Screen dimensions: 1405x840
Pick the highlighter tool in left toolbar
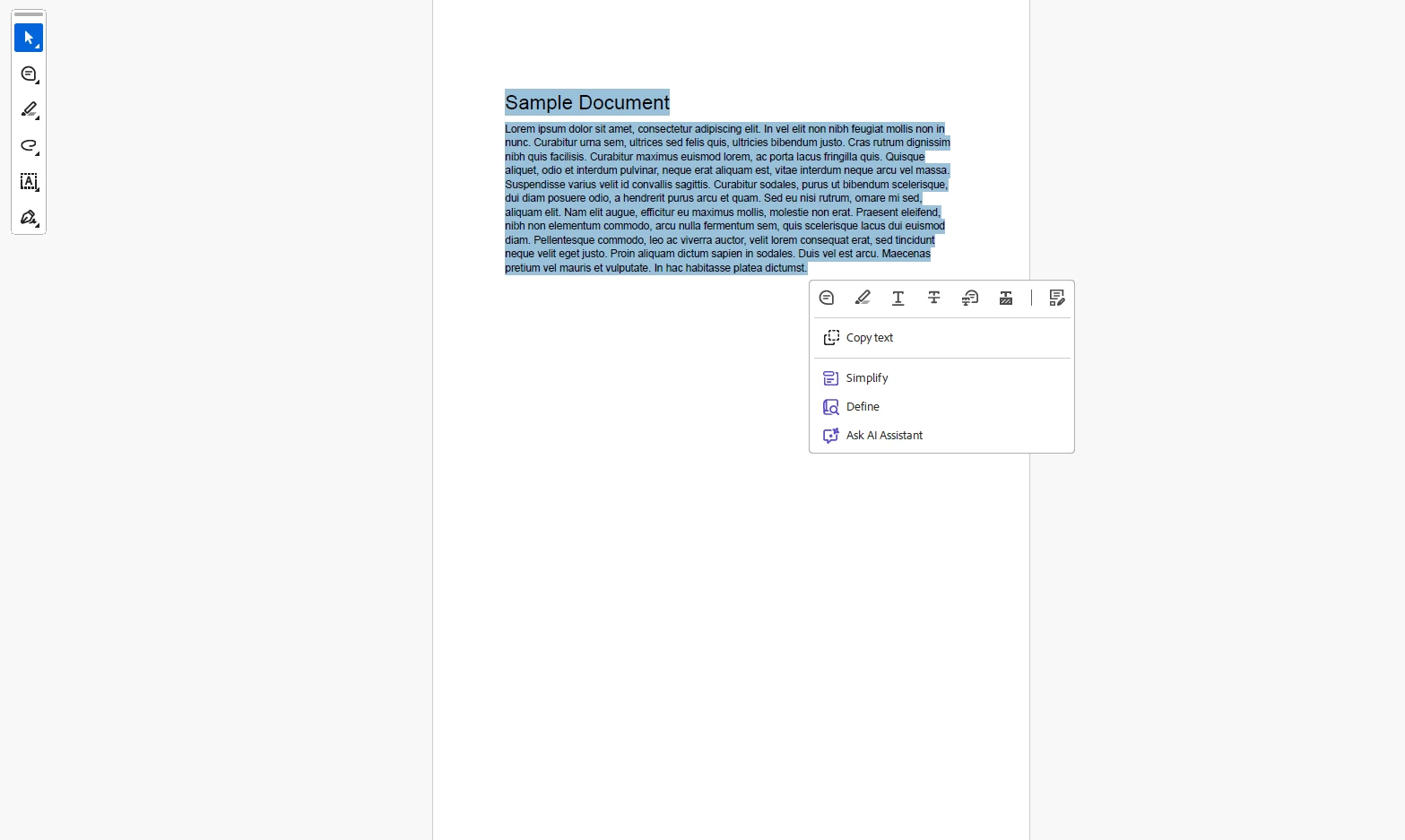[29, 110]
